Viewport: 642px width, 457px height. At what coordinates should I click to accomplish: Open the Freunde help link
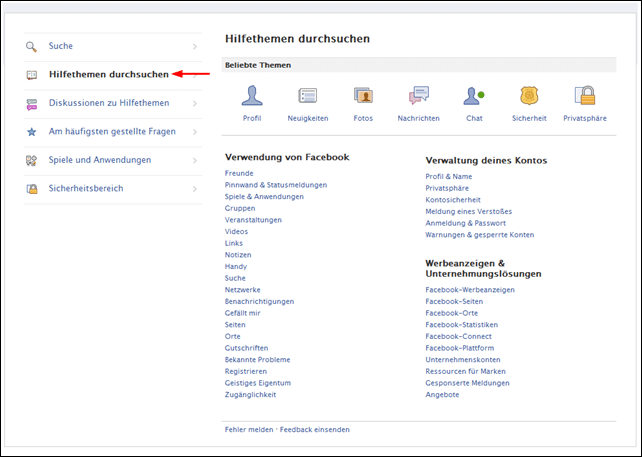[239, 173]
